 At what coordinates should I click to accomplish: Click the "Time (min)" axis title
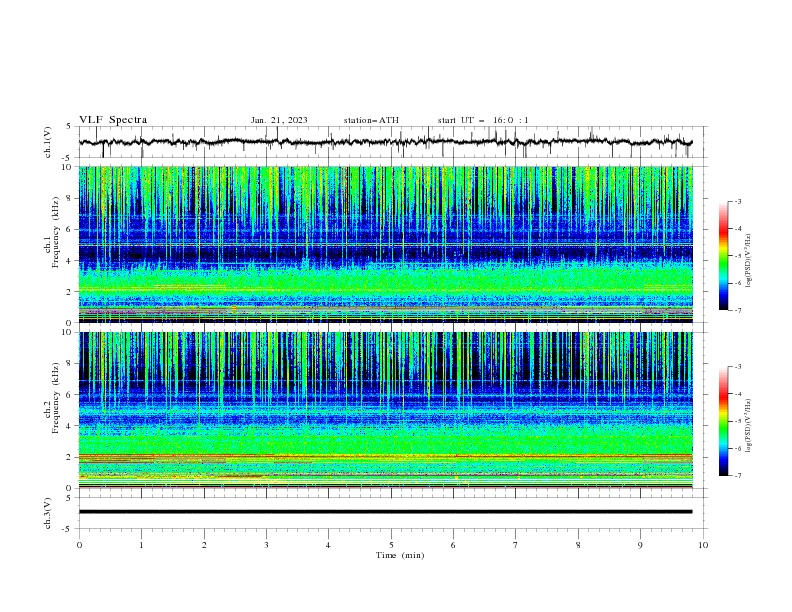(x=400, y=555)
